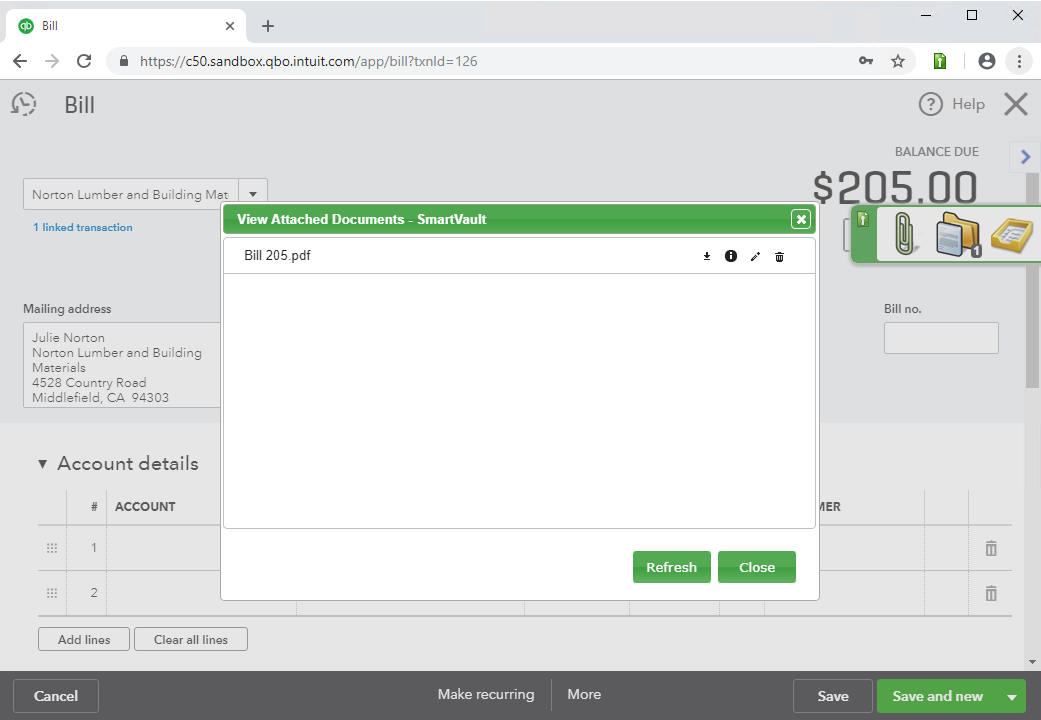Click Save and new button

click(x=937, y=696)
